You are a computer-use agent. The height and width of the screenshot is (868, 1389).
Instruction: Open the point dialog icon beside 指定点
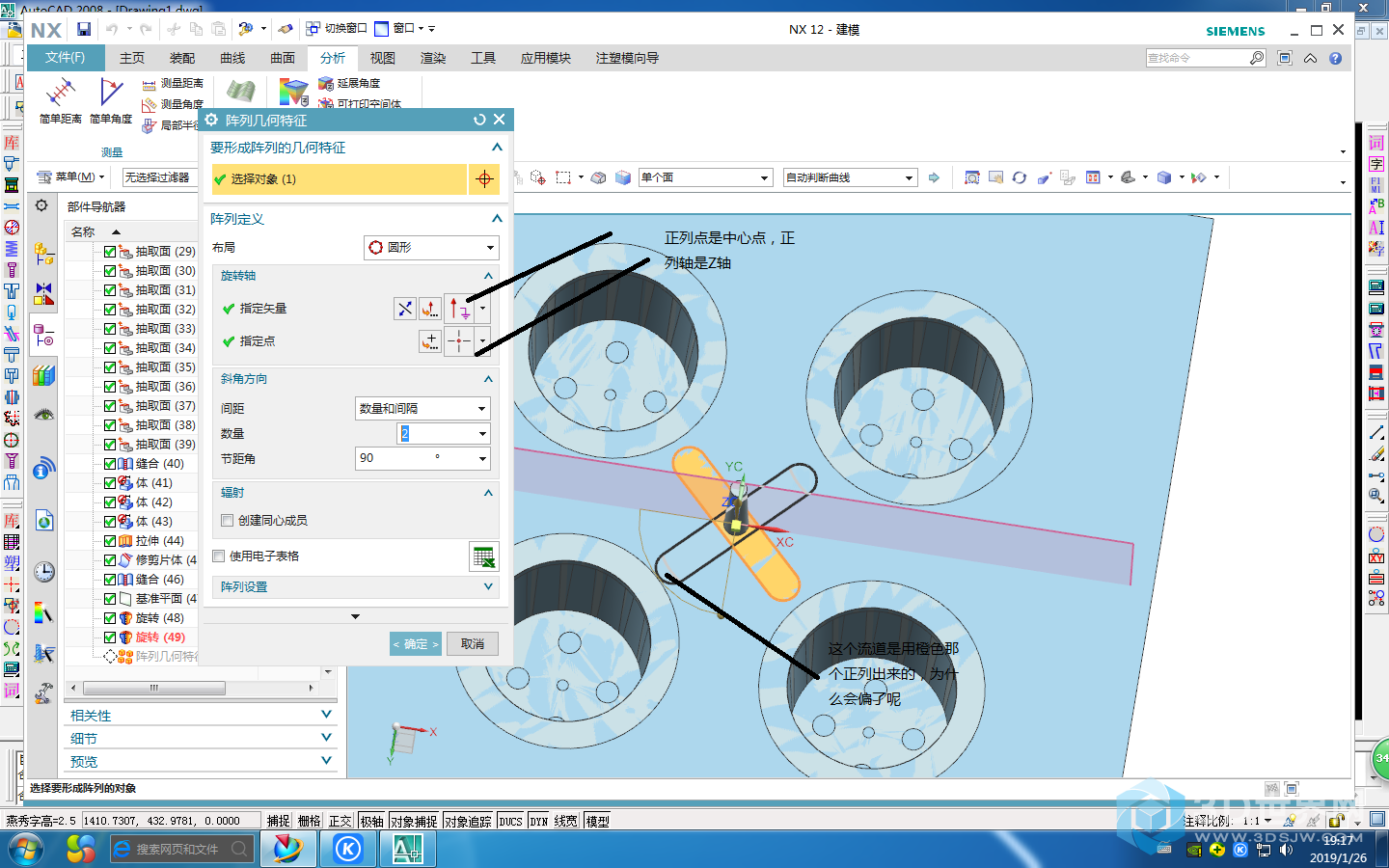[430, 341]
